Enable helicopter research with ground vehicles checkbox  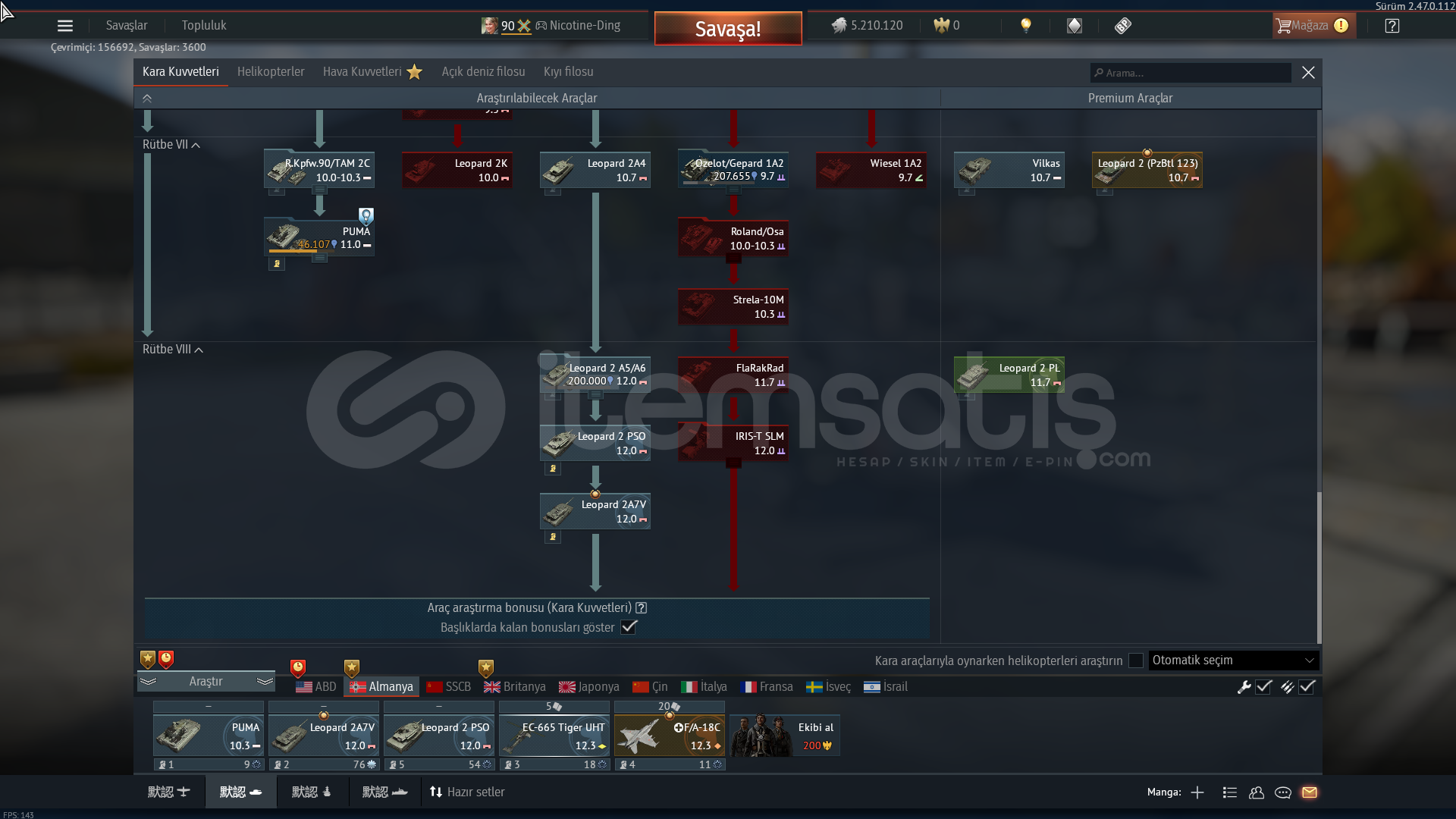1135,661
